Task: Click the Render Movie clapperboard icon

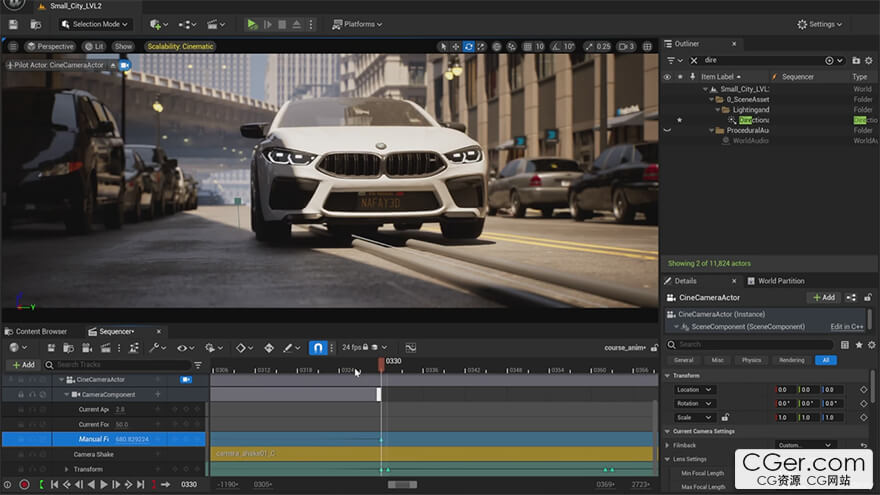Action: pos(106,348)
